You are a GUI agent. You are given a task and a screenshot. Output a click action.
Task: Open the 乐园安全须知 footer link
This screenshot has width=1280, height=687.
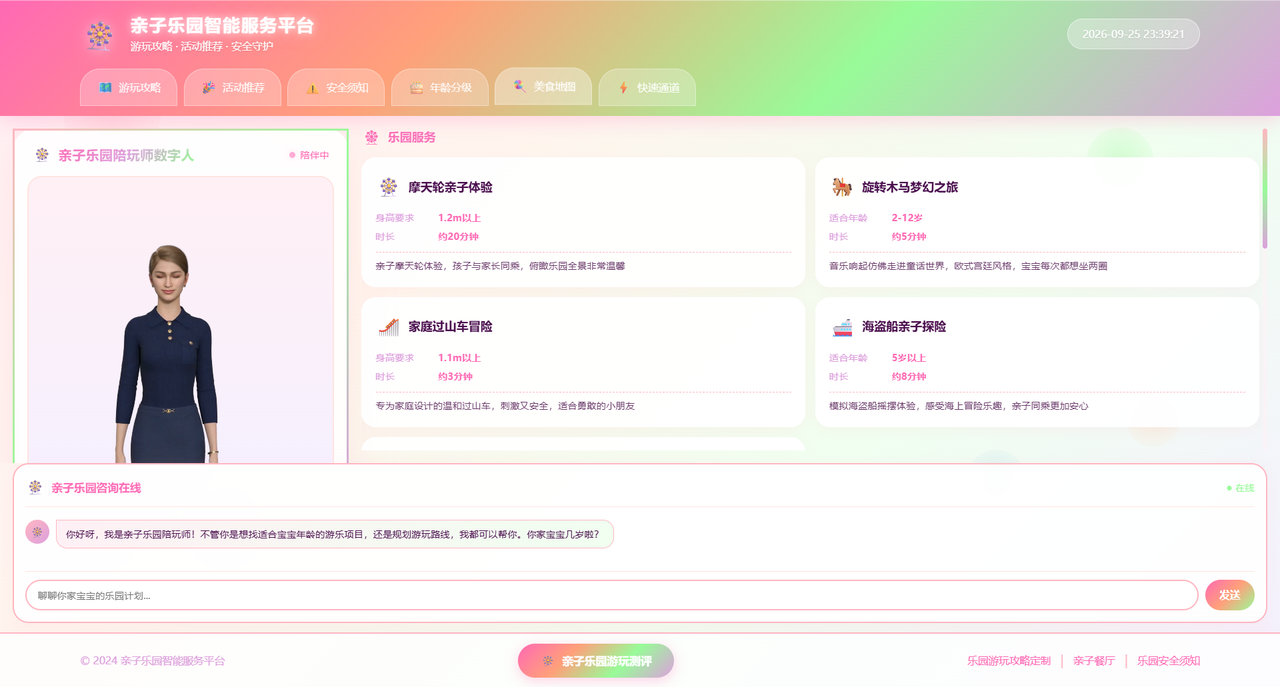[x=1168, y=661]
